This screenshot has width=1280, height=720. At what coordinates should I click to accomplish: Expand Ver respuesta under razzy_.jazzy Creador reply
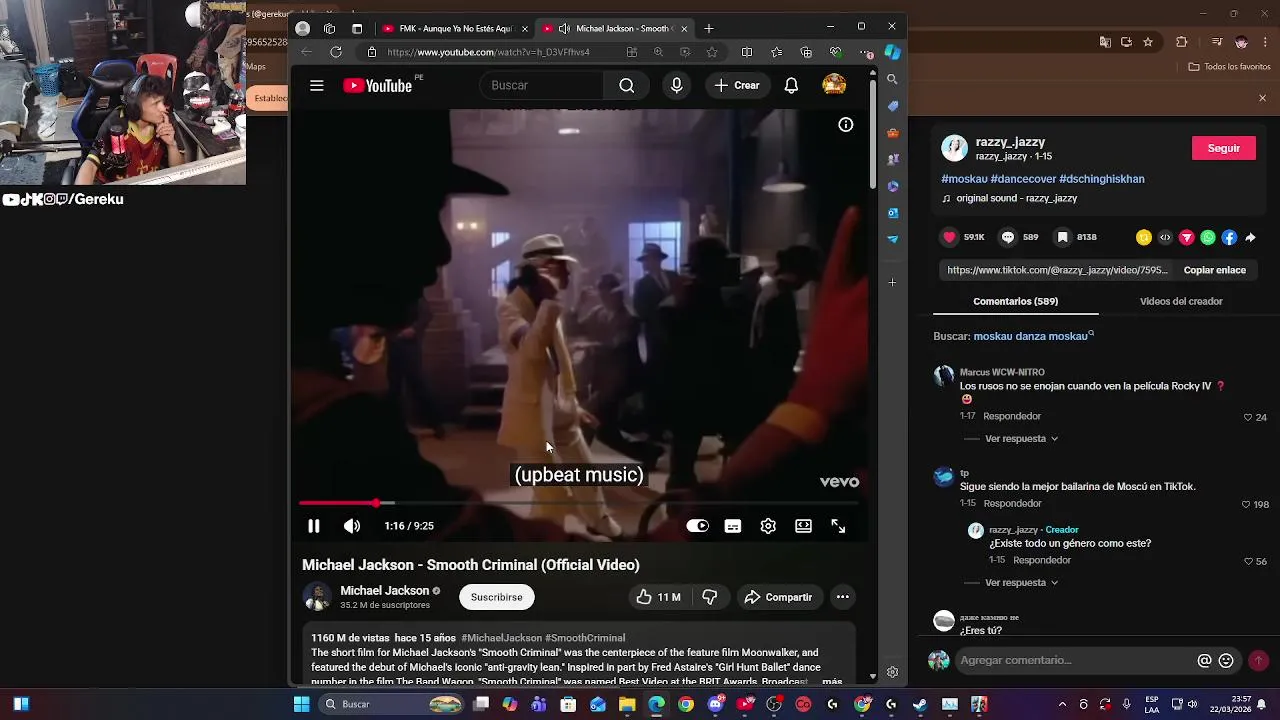pos(1021,583)
